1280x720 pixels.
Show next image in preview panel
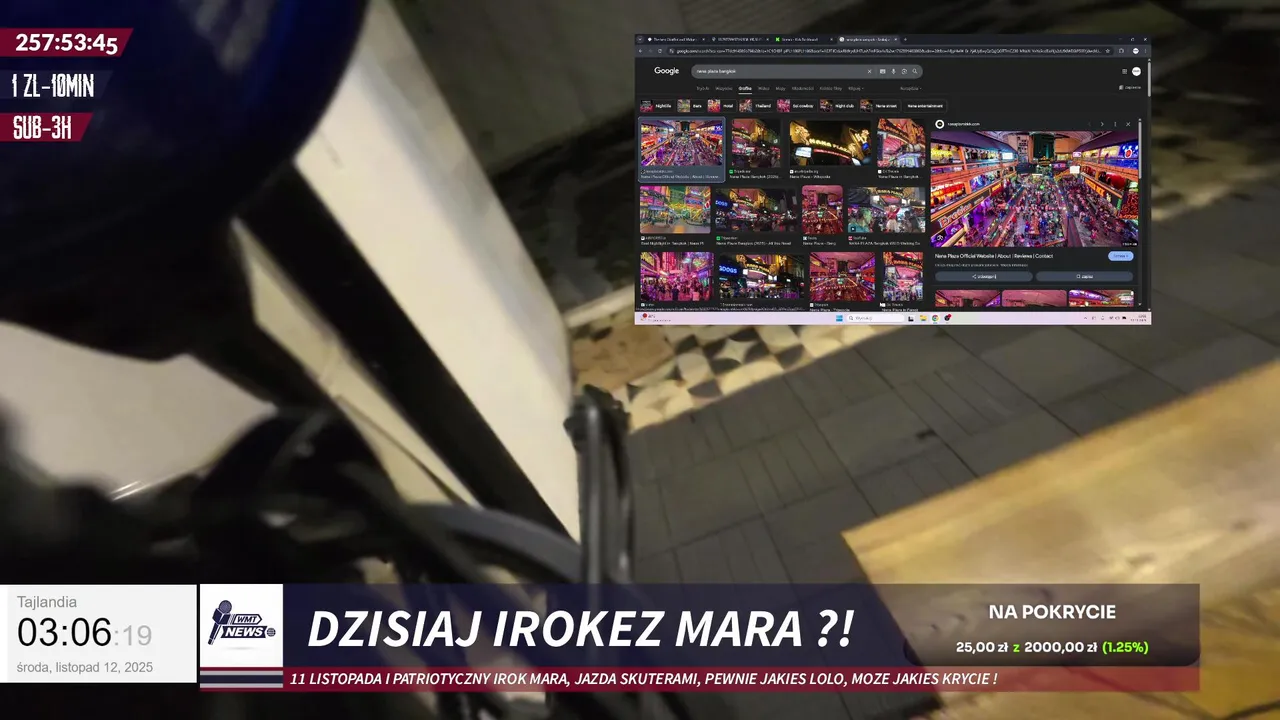1102,124
